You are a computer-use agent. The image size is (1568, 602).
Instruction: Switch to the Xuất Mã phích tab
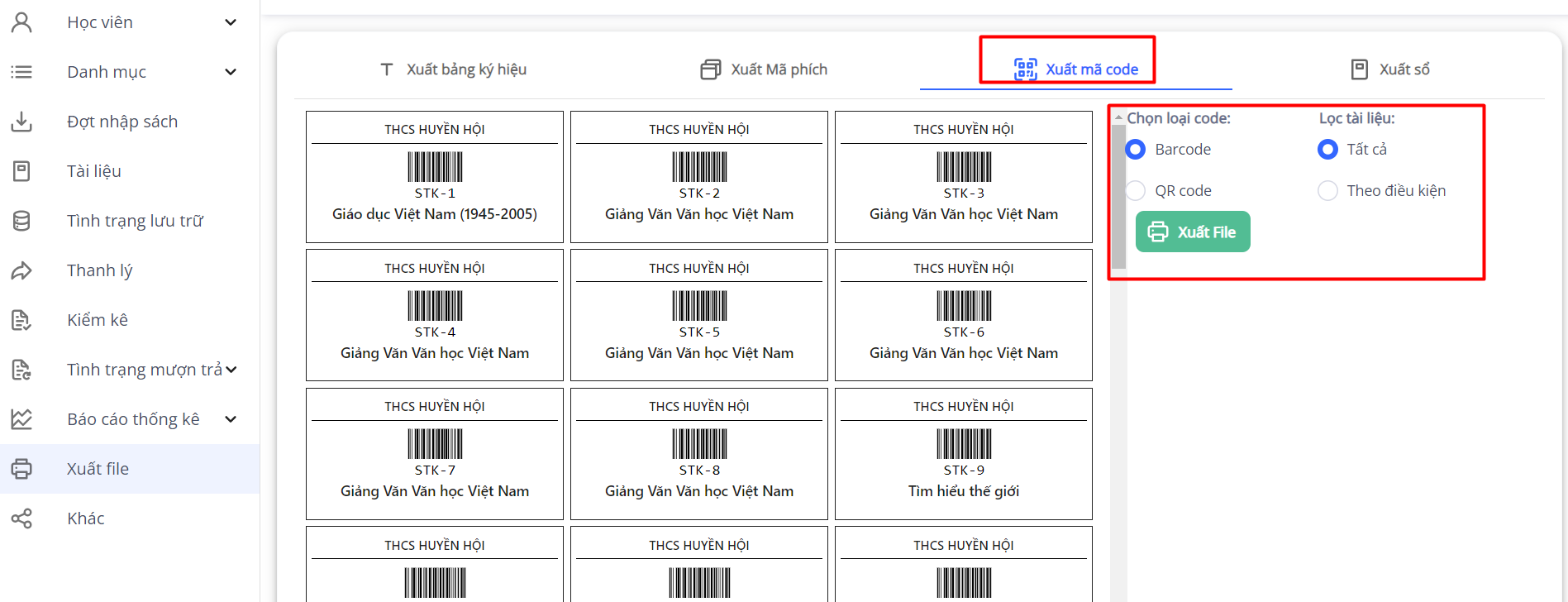(x=764, y=69)
